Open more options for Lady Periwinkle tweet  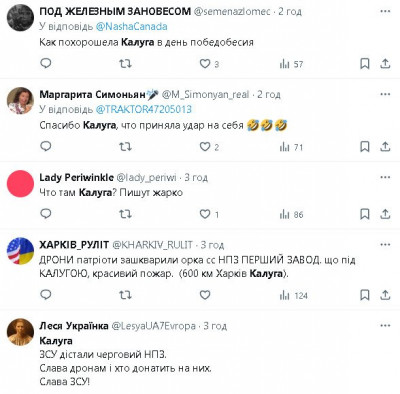coord(385,177)
